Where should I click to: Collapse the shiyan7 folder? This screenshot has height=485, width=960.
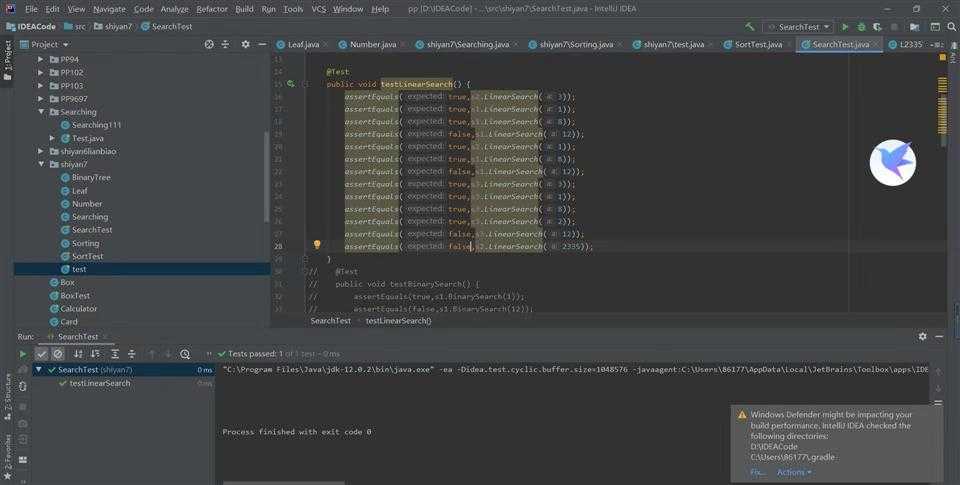tap(40, 164)
